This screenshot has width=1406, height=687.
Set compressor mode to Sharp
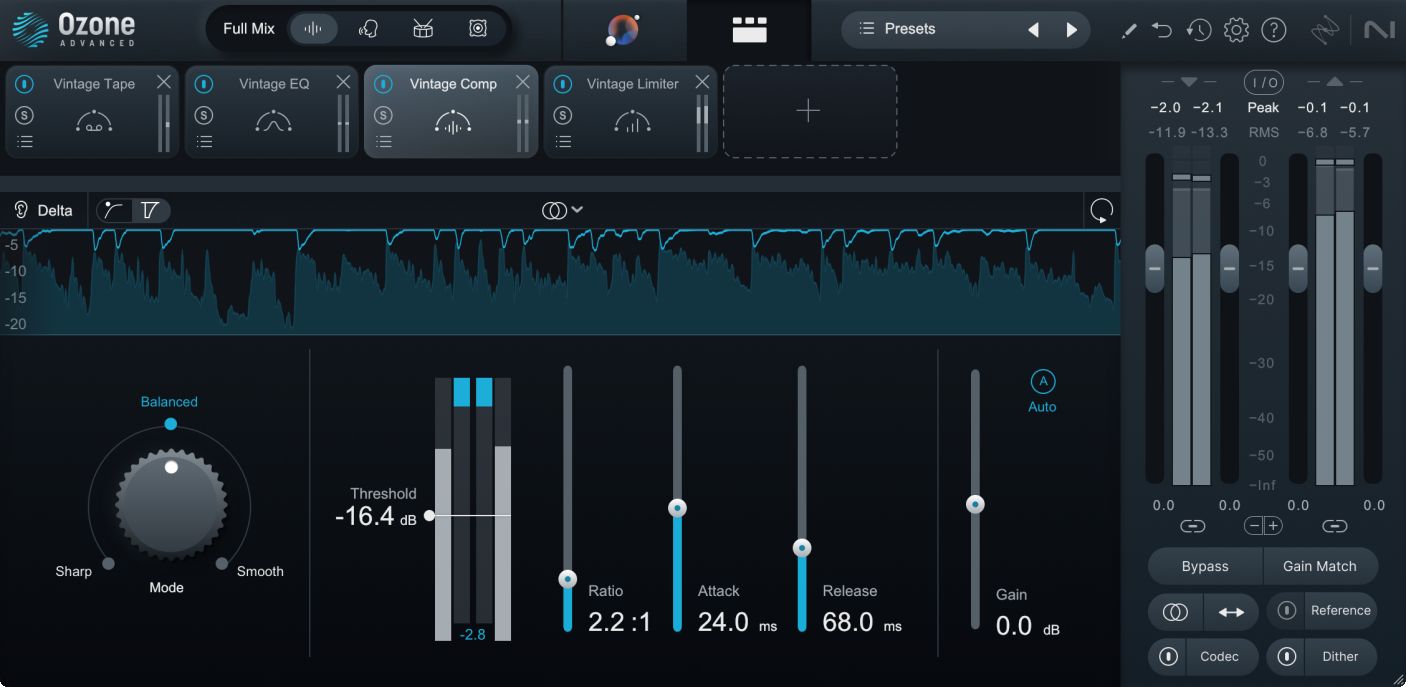[74, 571]
